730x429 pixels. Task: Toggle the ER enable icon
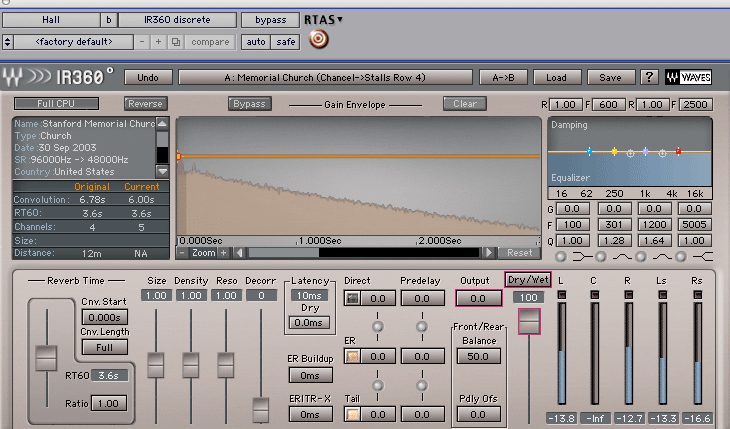point(353,356)
